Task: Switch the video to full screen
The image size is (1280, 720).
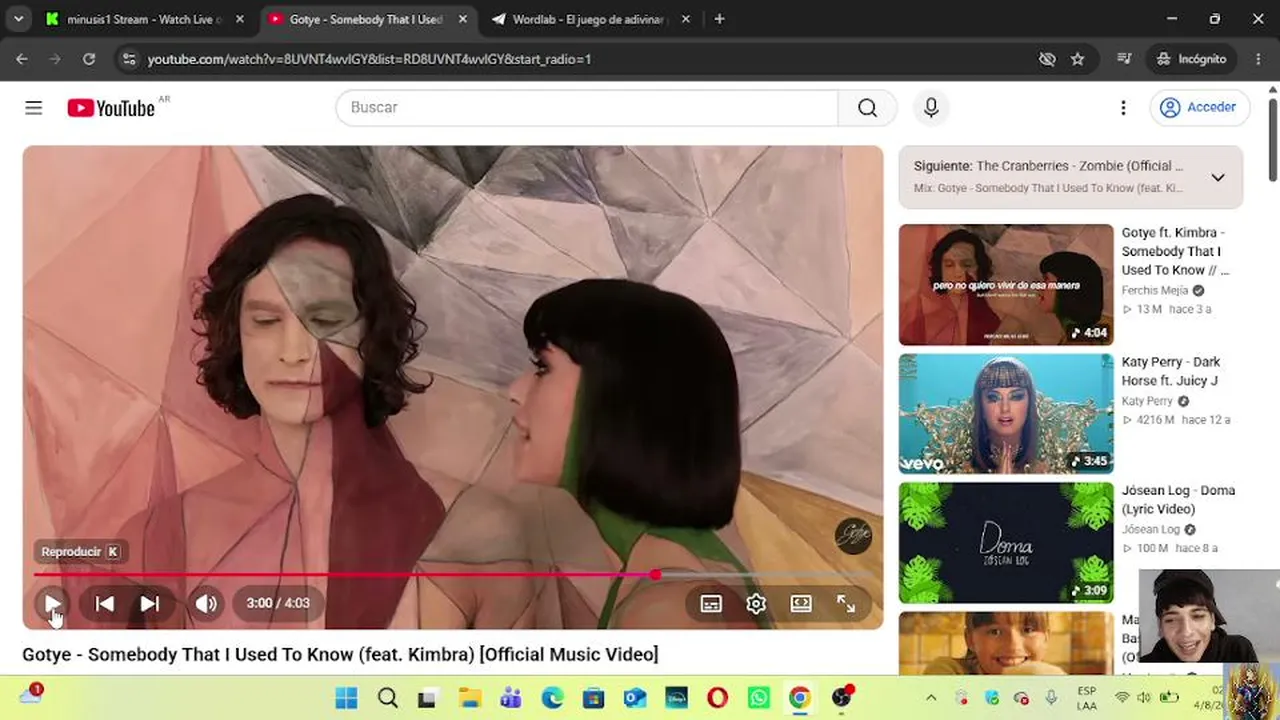Action: tap(846, 603)
